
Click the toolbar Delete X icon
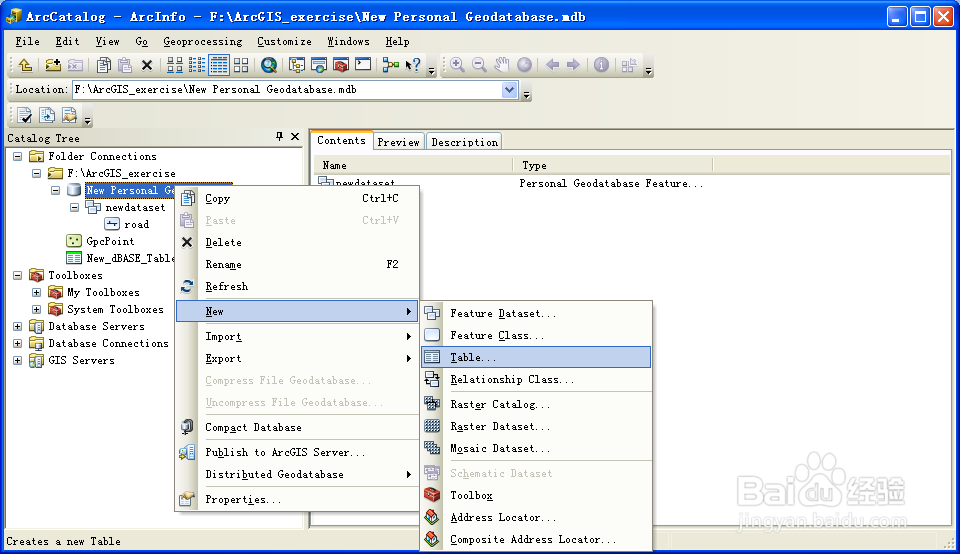(x=147, y=65)
